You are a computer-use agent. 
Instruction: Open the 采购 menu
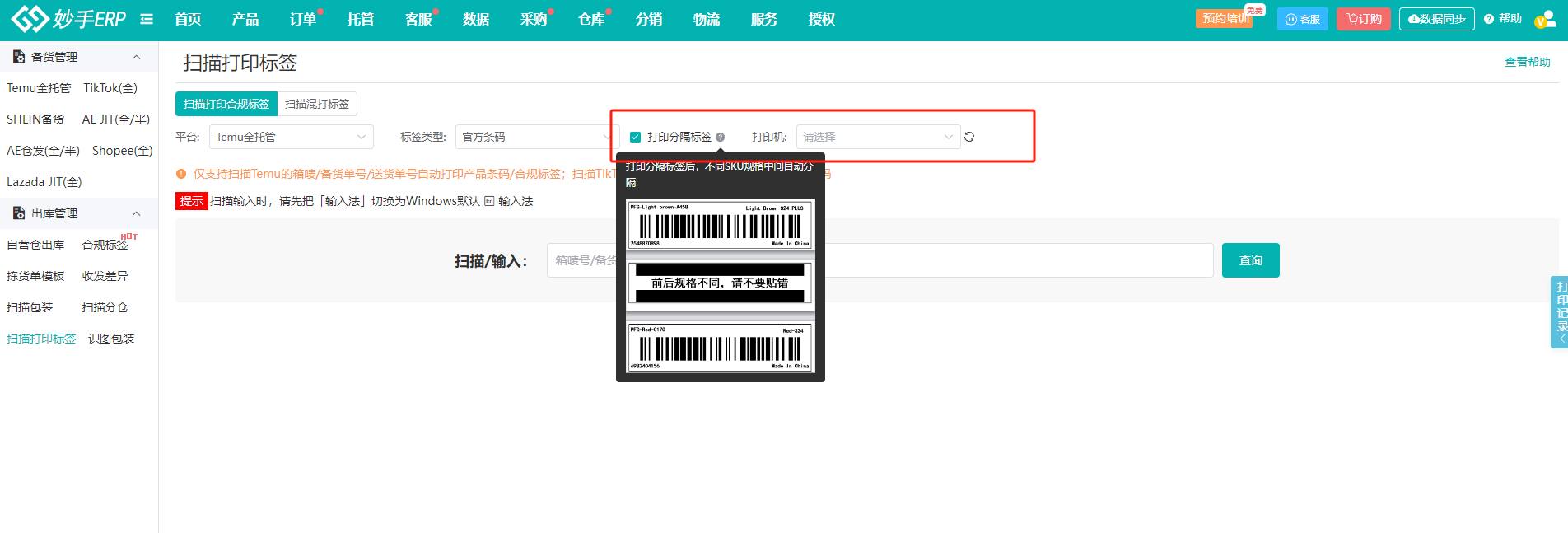[534, 19]
